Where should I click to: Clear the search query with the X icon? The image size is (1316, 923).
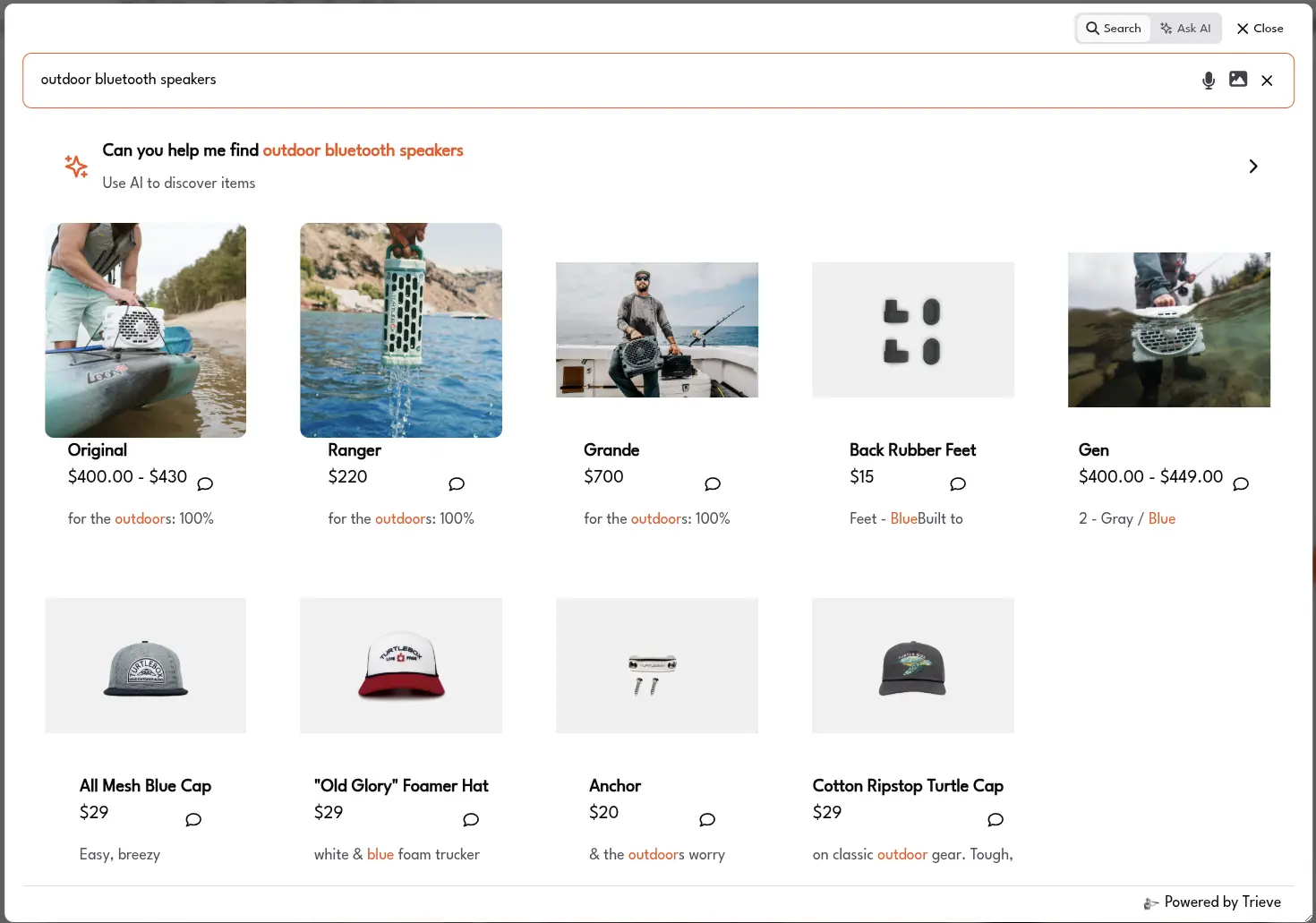[x=1267, y=80]
